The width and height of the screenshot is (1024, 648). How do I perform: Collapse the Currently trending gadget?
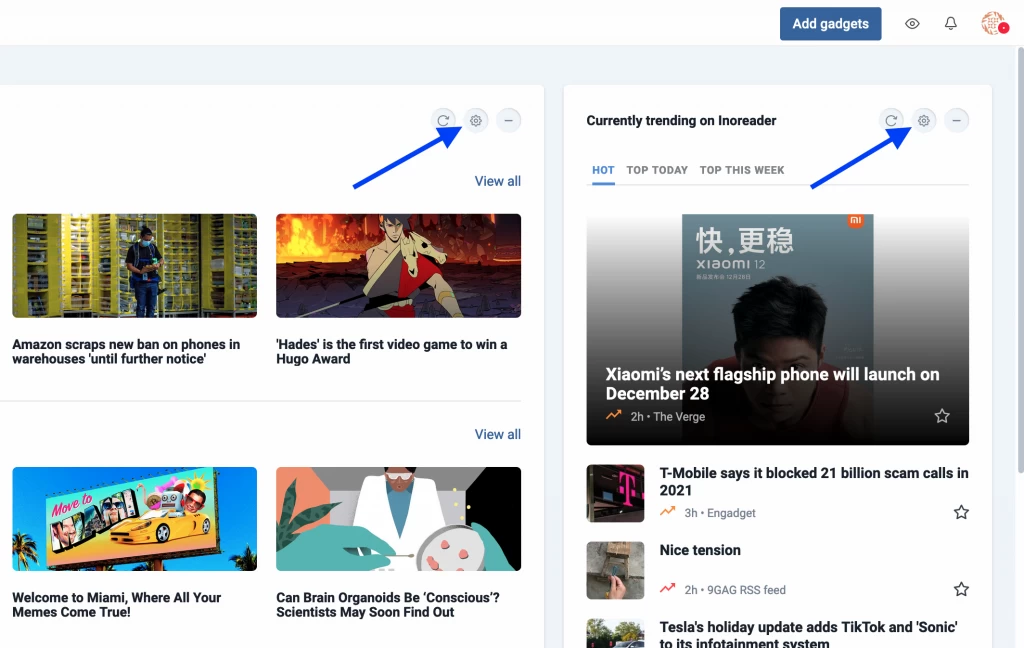click(x=956, y=120)
